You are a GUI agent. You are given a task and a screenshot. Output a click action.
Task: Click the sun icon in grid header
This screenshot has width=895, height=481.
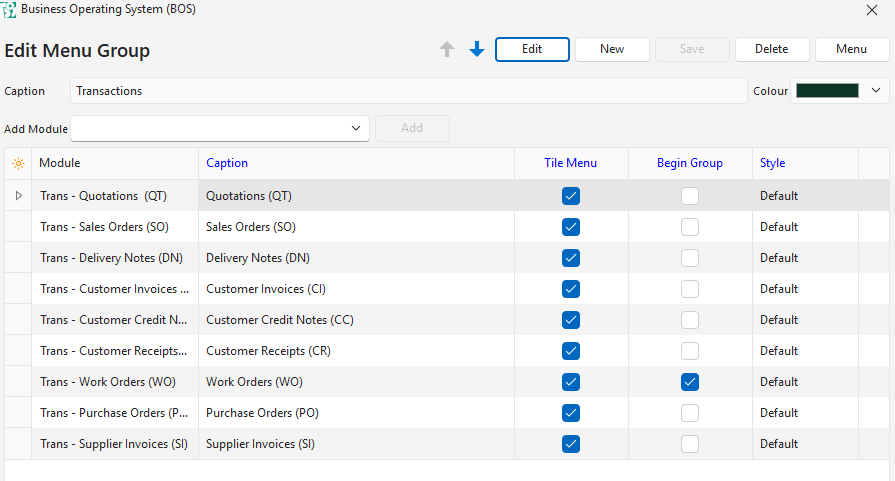tap(18, 163)
